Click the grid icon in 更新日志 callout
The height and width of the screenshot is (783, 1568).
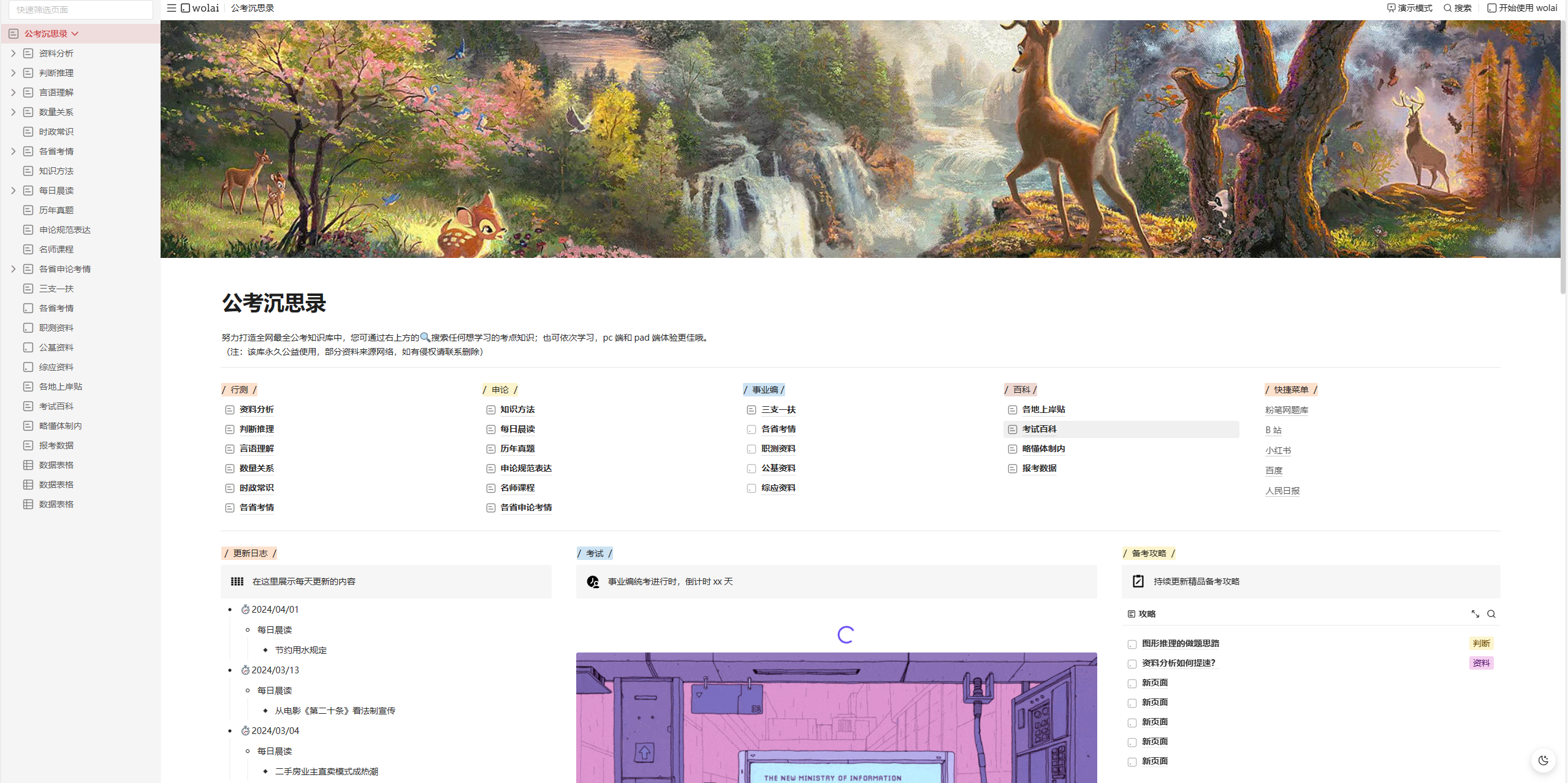[237, 581]
